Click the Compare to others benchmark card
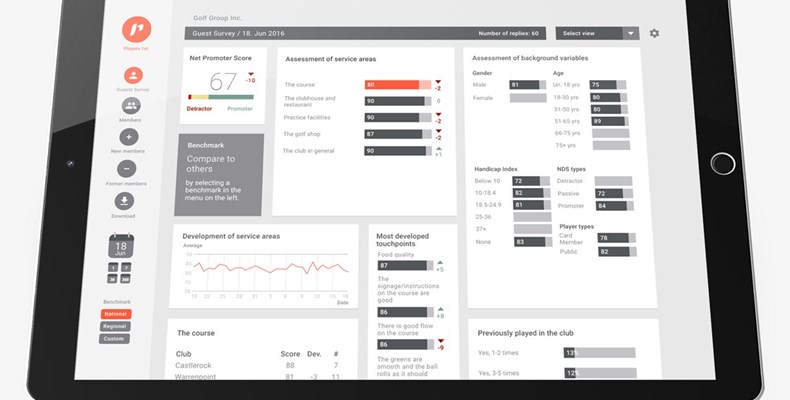 [x=219, y=174]
